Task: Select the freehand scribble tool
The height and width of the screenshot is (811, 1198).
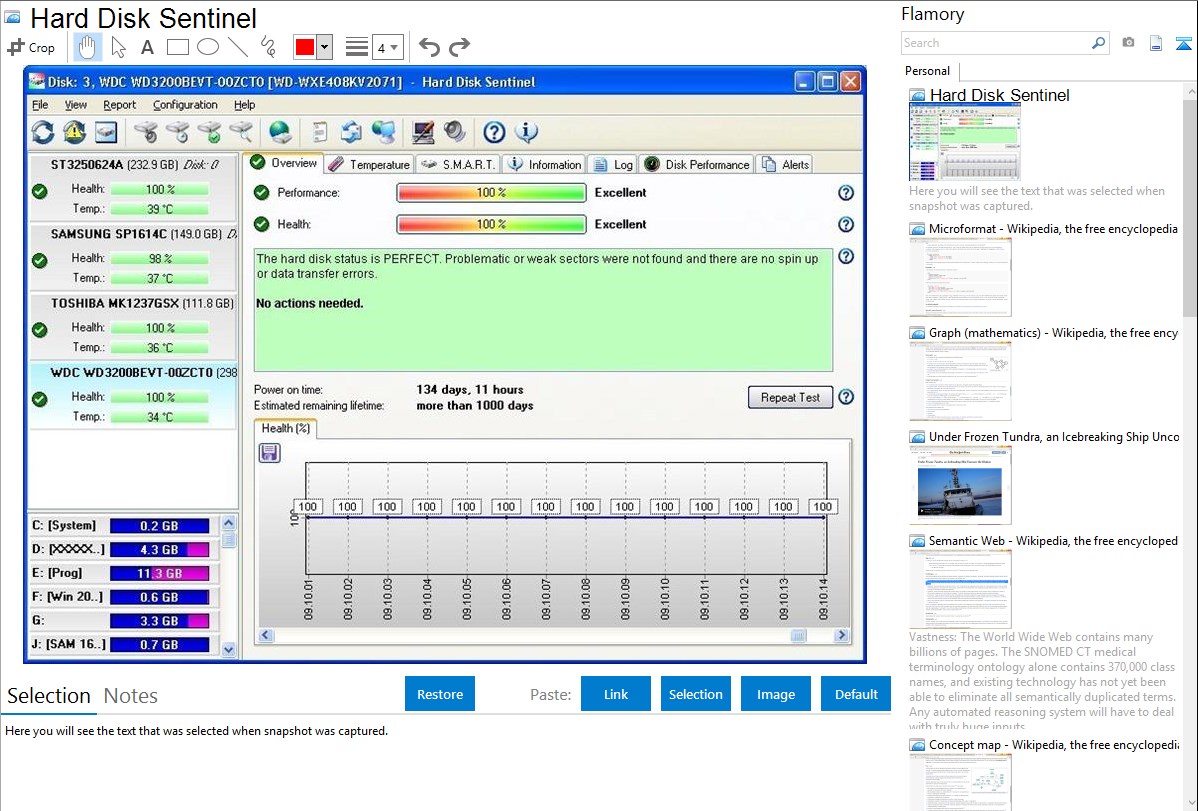Action: coord(268,47)
